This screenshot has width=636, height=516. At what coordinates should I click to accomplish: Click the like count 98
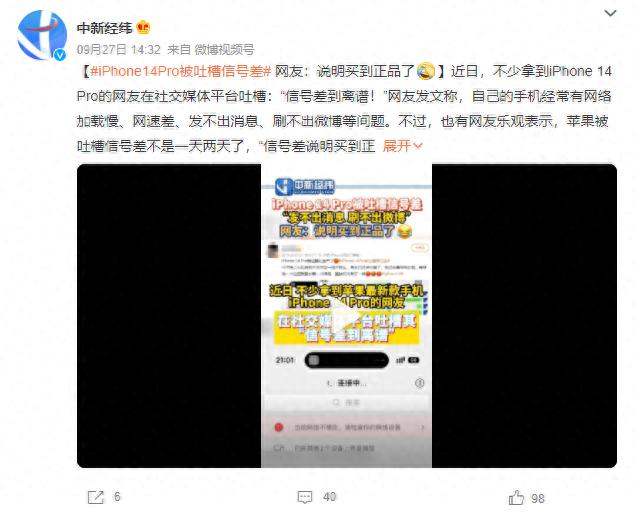538,498
